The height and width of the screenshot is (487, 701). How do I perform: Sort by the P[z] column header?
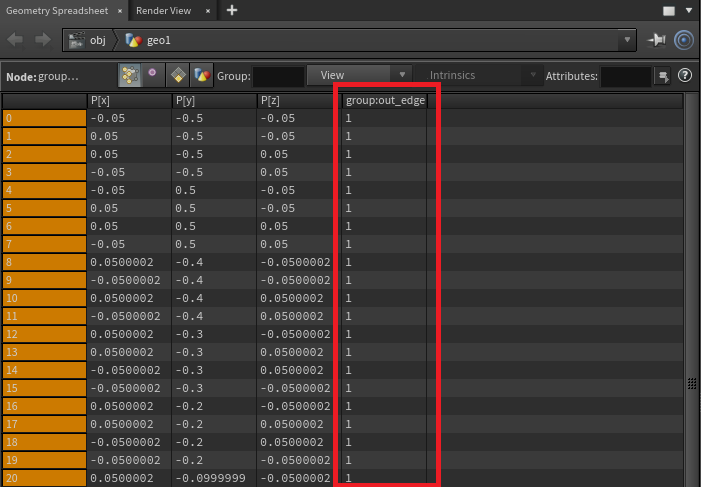(x=299, y=101)
